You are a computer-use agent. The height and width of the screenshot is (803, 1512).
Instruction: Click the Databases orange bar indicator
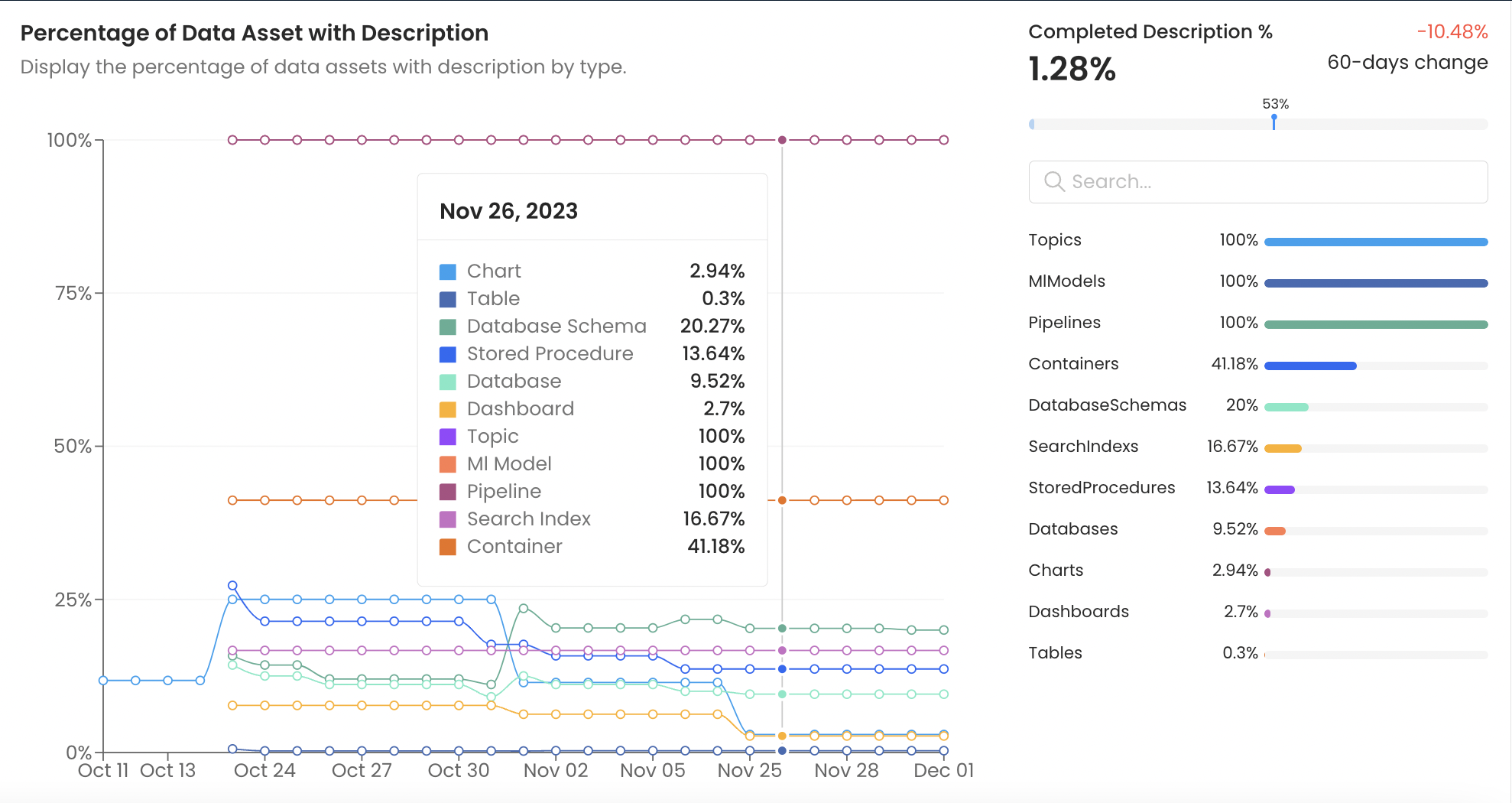[x=1276, y=530]
